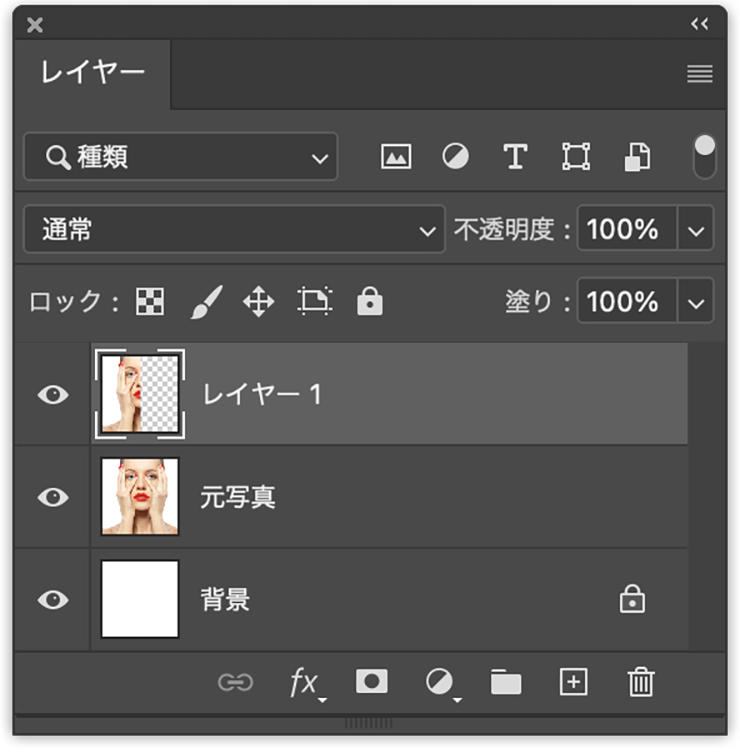Open the 種類 filter type dropdown

[181, 157]
